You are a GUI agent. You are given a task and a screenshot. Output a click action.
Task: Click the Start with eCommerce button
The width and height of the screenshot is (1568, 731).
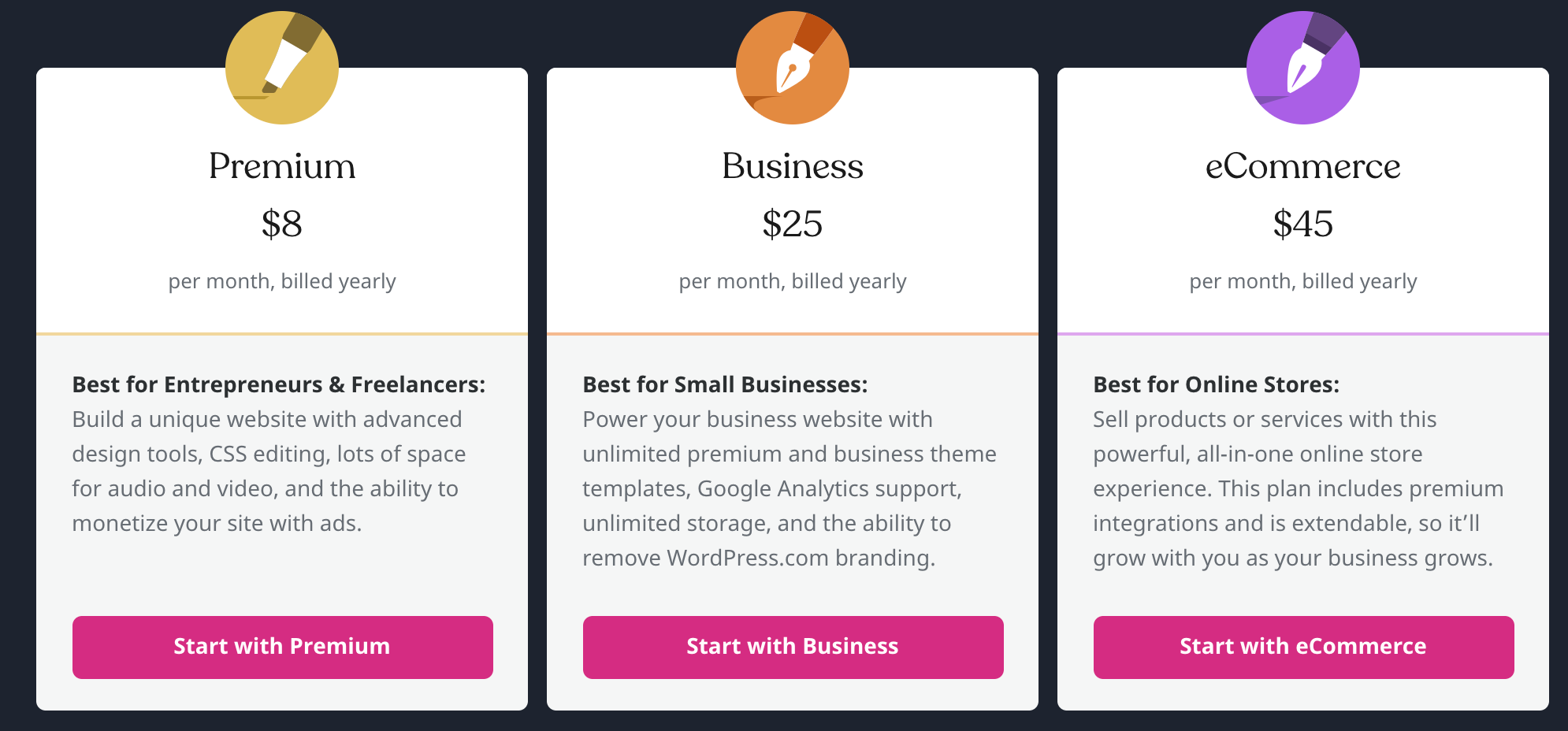[1303, 647]
